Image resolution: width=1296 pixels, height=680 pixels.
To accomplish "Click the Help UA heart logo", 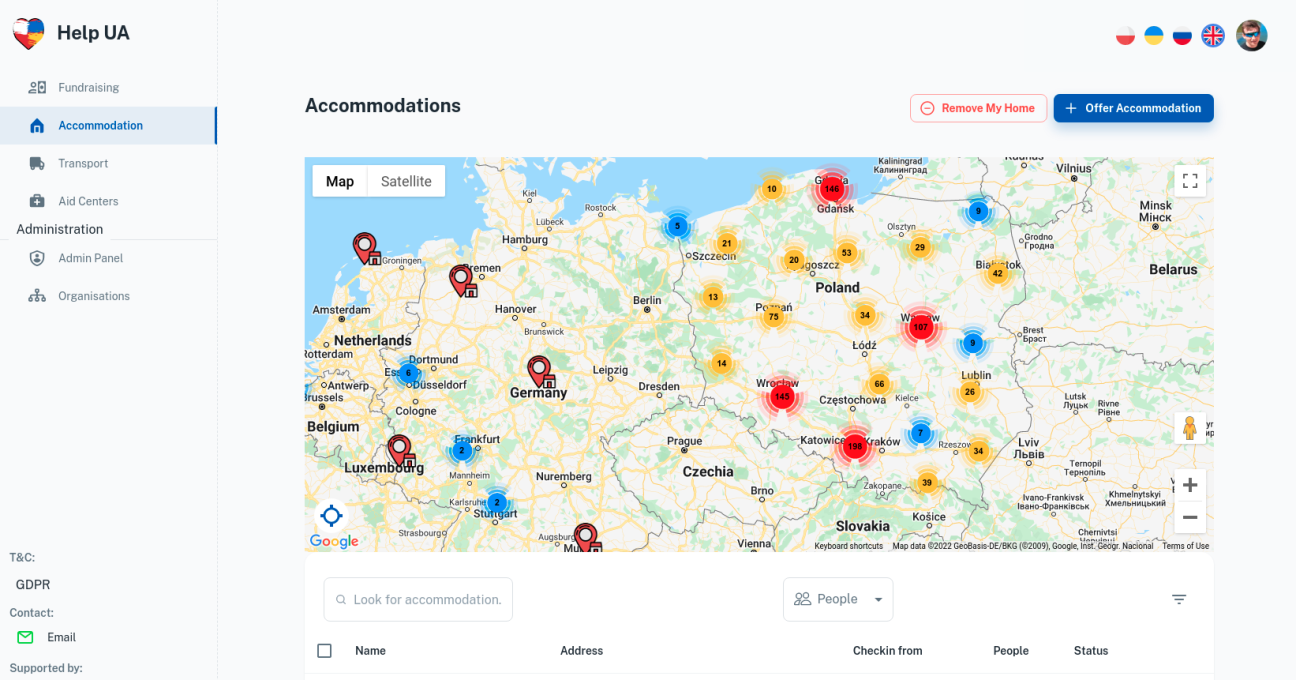I will (x=28, y=33).
